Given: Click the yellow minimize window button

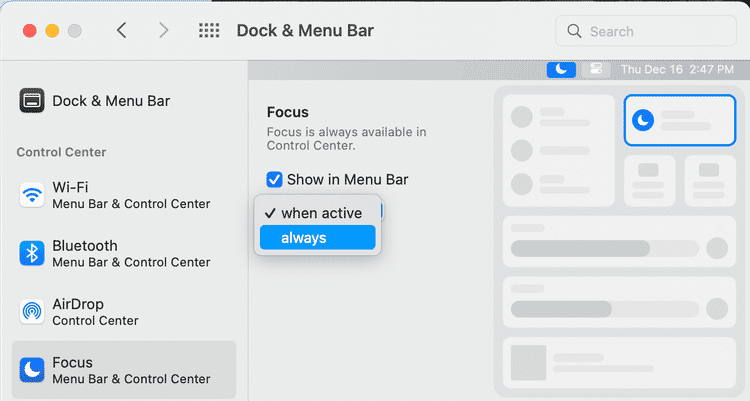Looking at the screenshot, I should 52,31.
